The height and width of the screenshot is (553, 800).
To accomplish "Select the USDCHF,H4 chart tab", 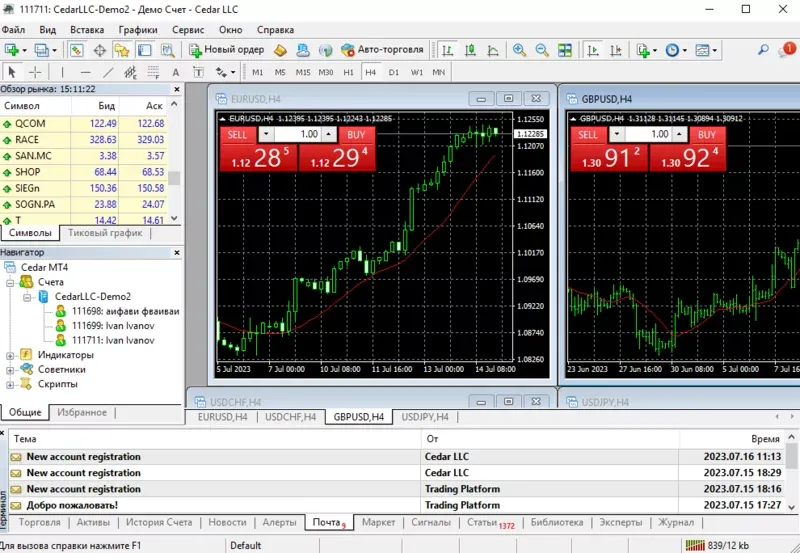I will point(290,417).
